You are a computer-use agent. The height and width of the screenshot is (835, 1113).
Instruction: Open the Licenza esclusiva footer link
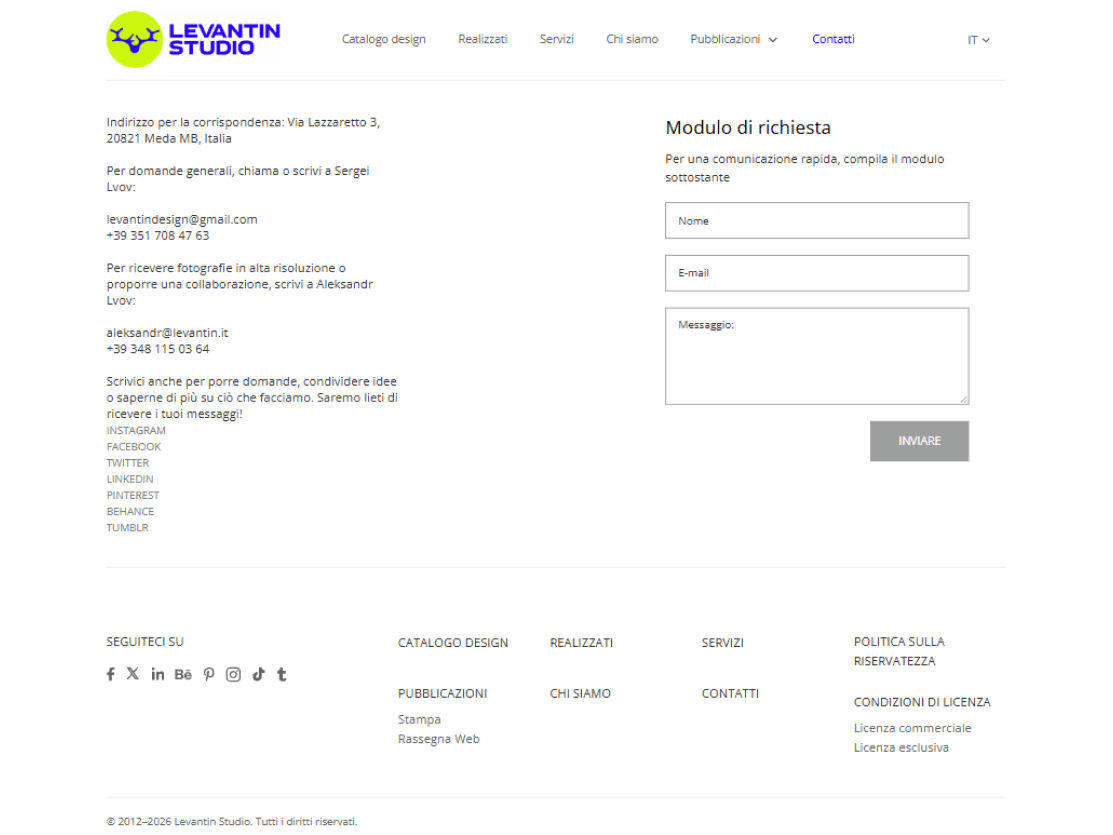(x=901, y=748)
